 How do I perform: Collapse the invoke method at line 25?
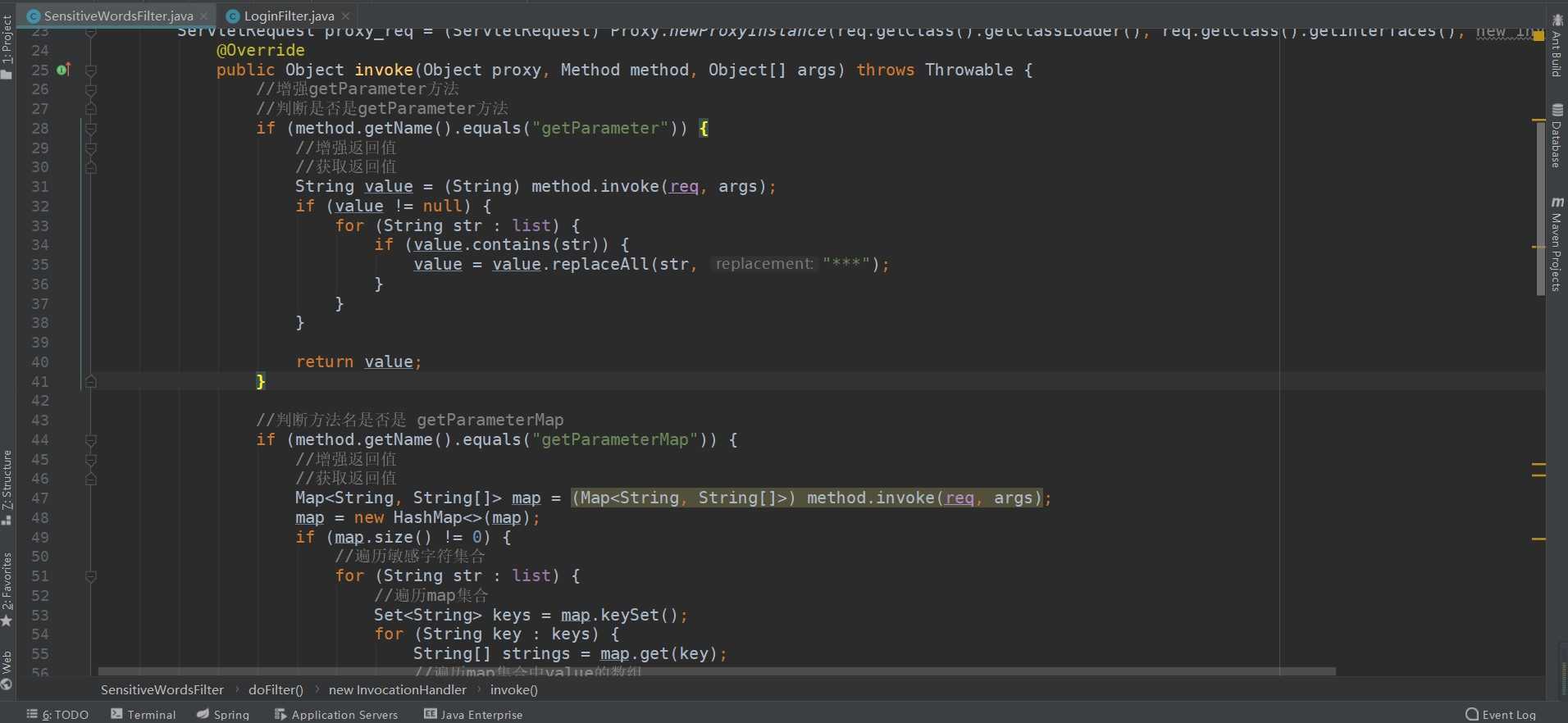(91, 70)
